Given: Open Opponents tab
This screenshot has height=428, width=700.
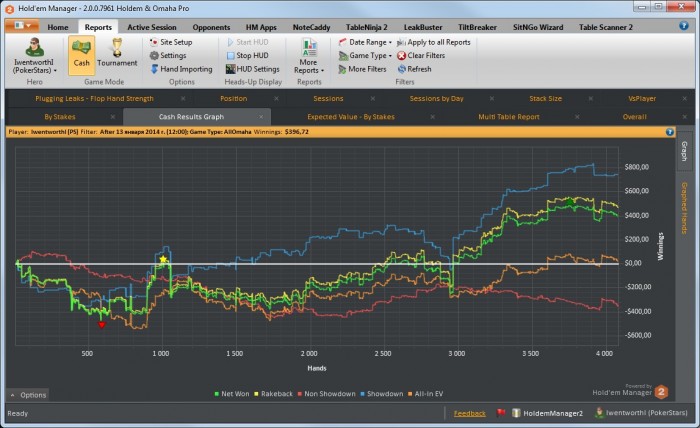Looking at the screenshot, I should 211,27.
